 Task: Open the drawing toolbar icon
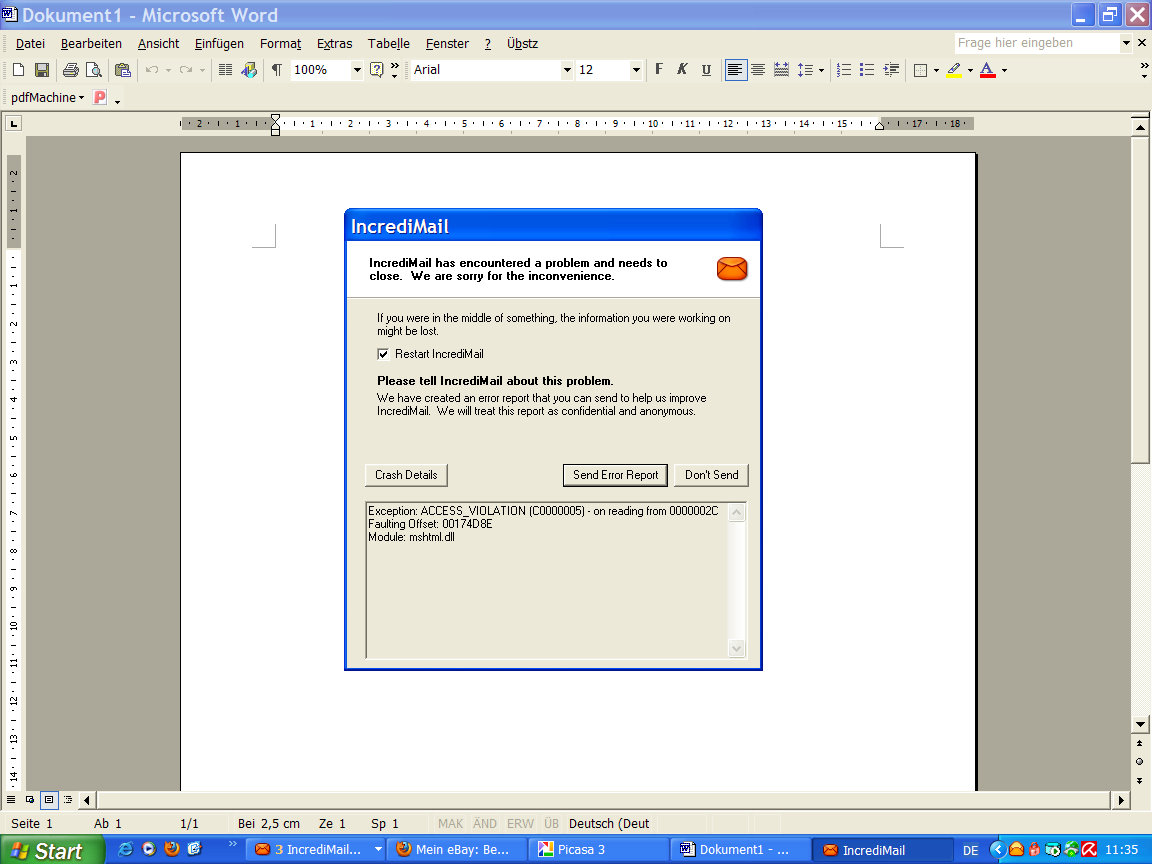(x=249, y=70)
